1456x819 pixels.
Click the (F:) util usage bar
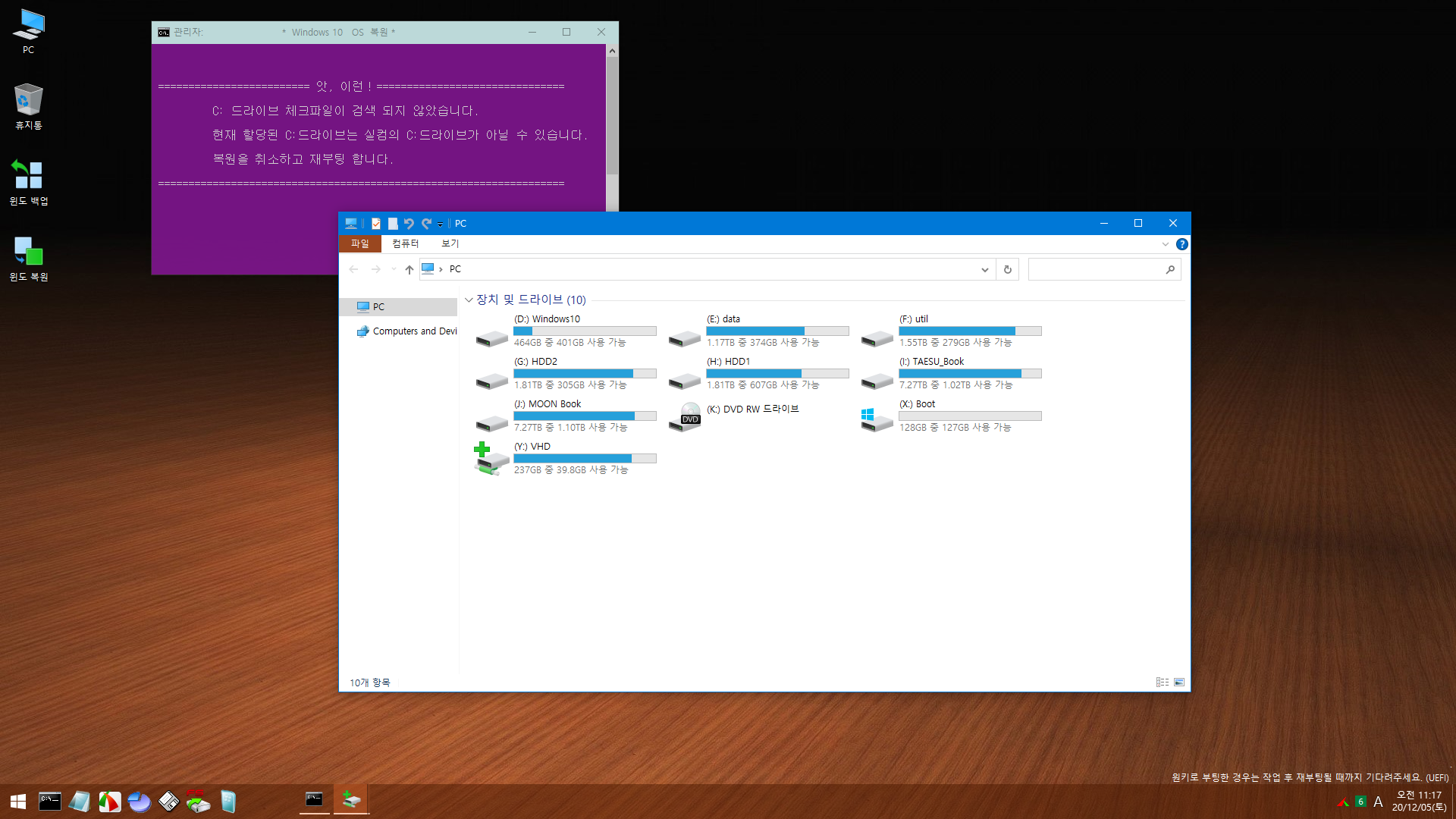[970, 331]
